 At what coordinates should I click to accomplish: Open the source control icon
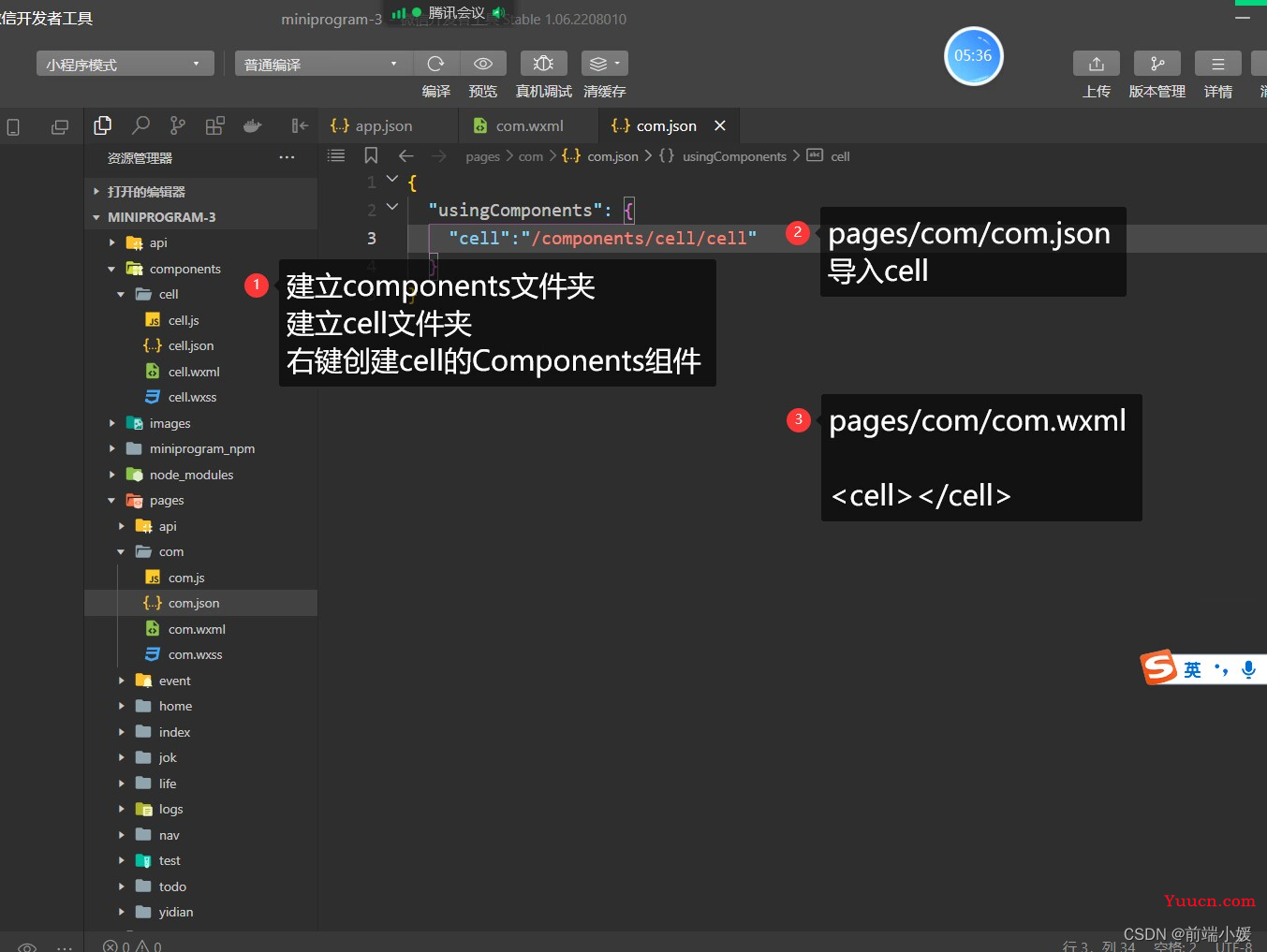(x=178, y=125)
